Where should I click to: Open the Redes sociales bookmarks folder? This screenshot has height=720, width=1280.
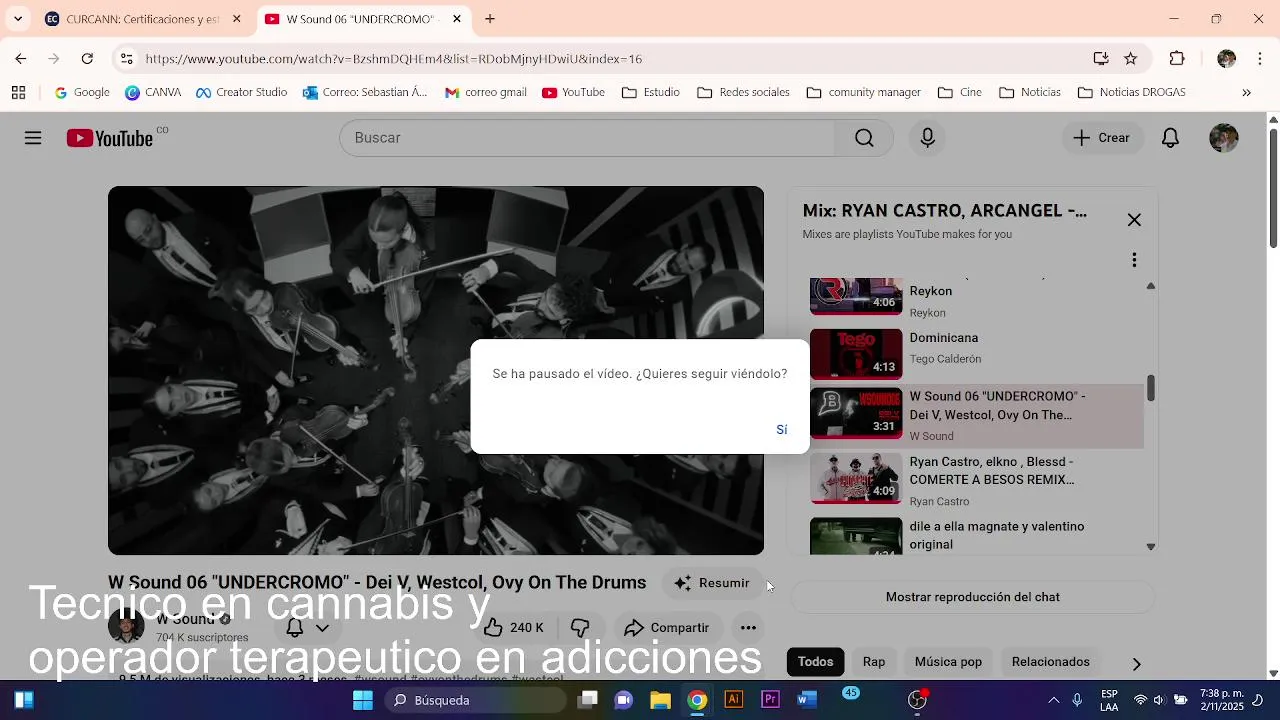tap(743, 93)
